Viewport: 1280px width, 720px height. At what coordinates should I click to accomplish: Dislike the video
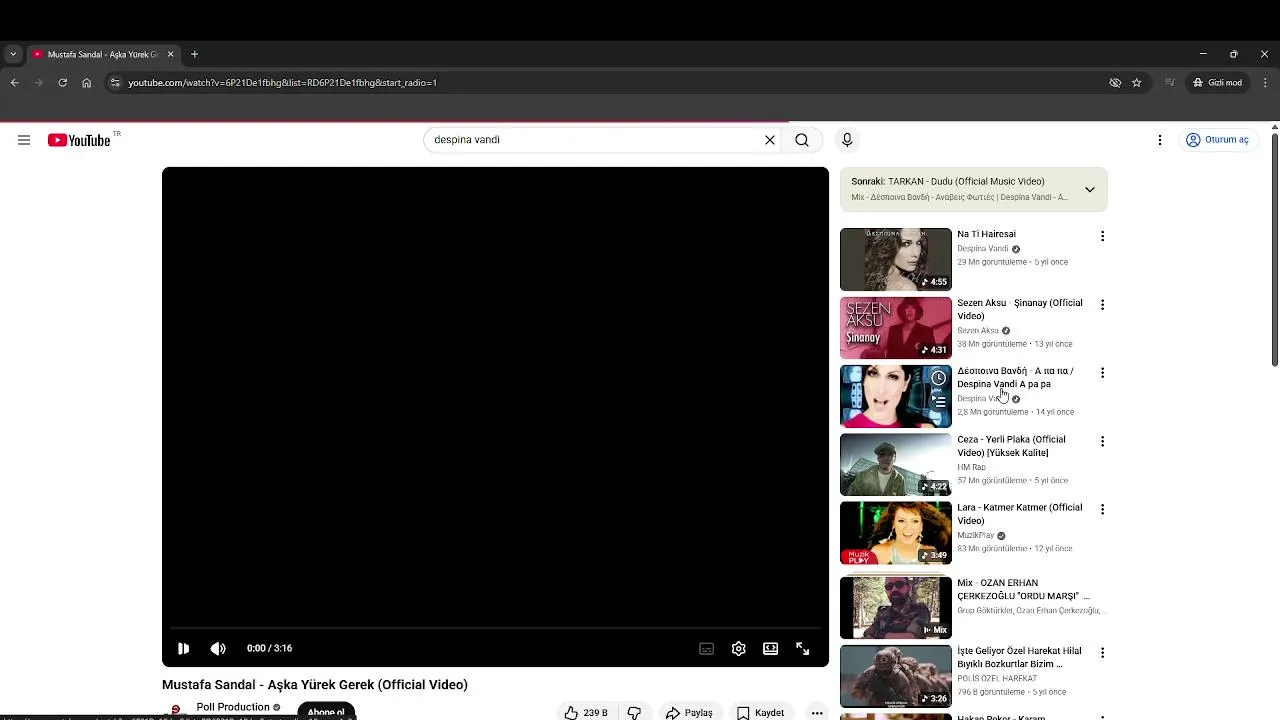pos(634,713)
